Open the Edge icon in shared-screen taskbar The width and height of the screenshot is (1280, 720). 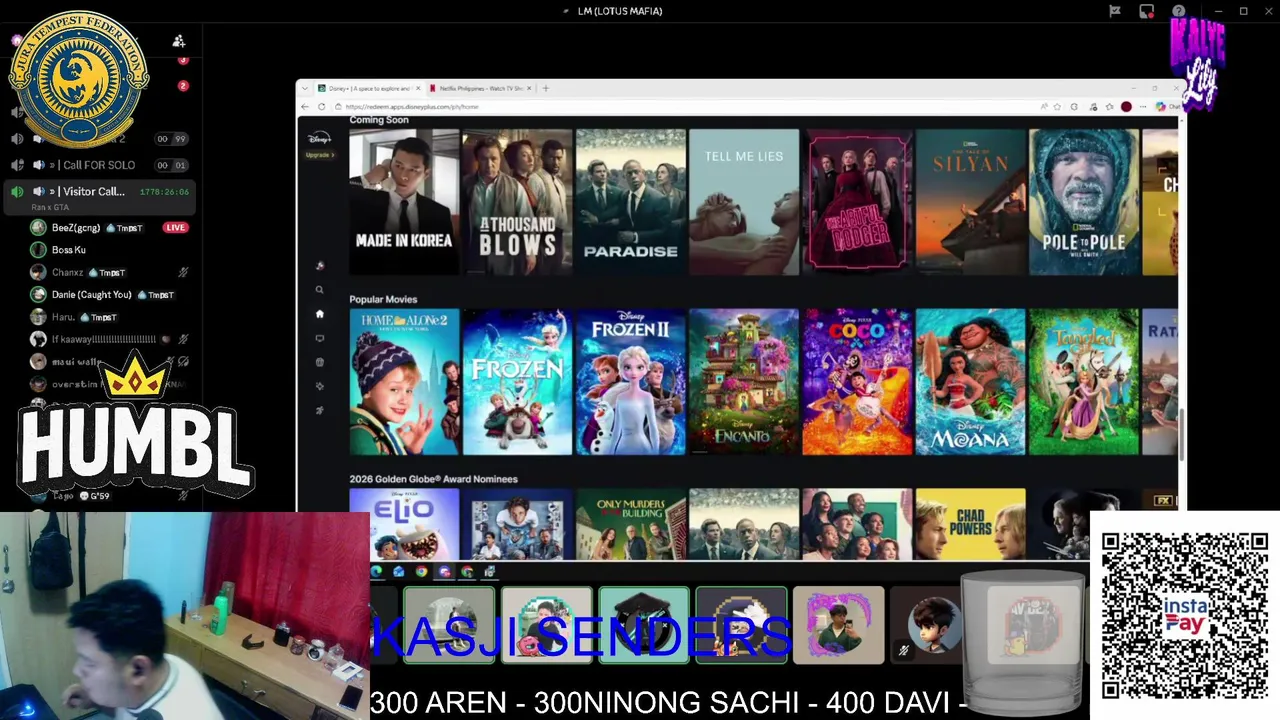[376, 572]
